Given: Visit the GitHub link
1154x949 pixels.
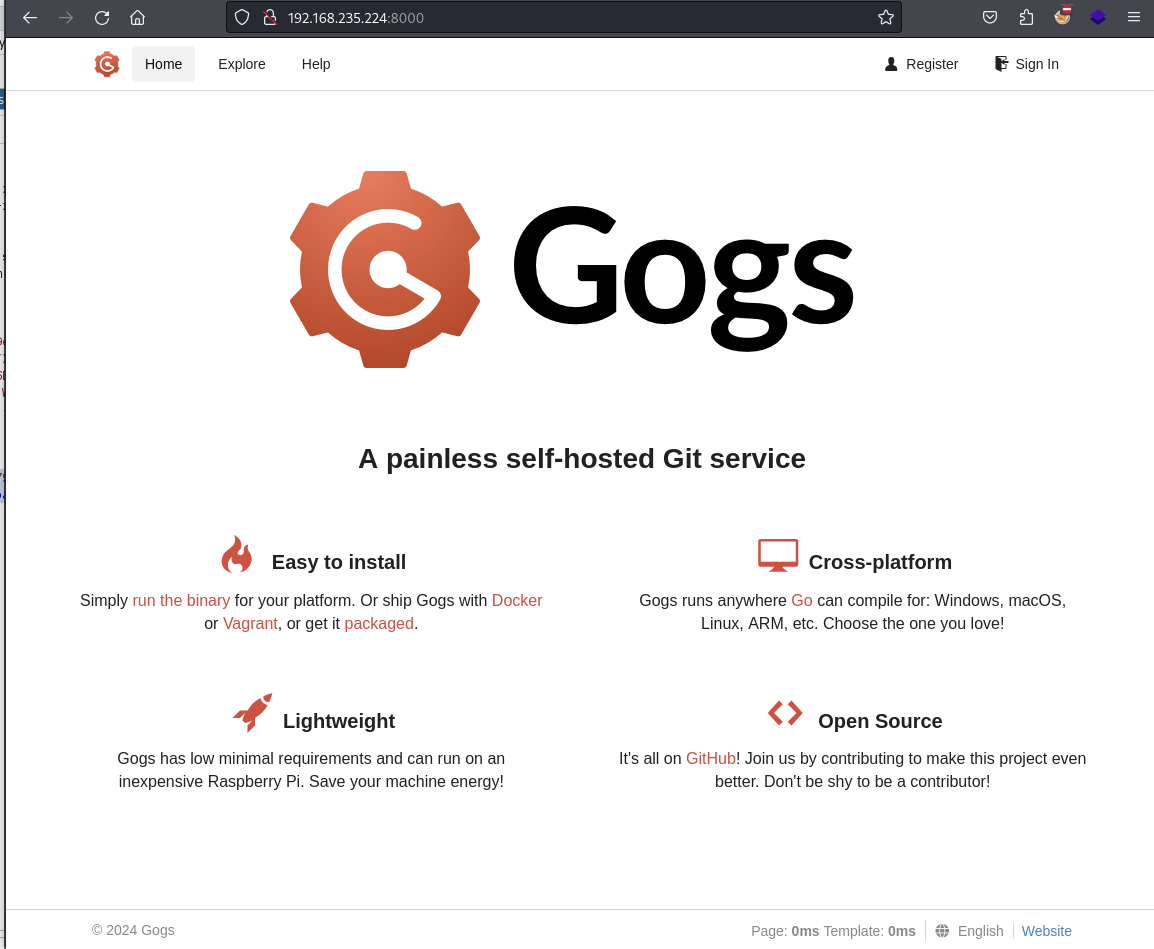Looking at the screenshot, I should click(x=710, y=758).
